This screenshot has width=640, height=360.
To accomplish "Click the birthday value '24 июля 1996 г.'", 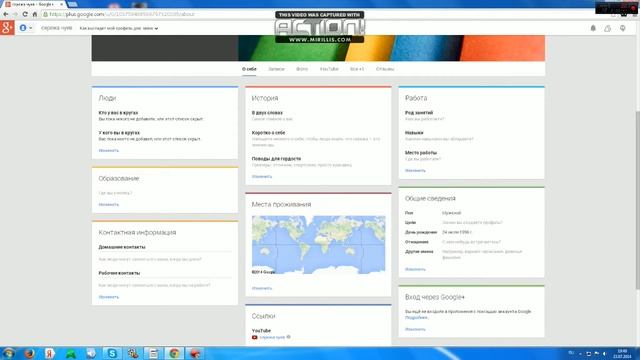I will (457, 232).
